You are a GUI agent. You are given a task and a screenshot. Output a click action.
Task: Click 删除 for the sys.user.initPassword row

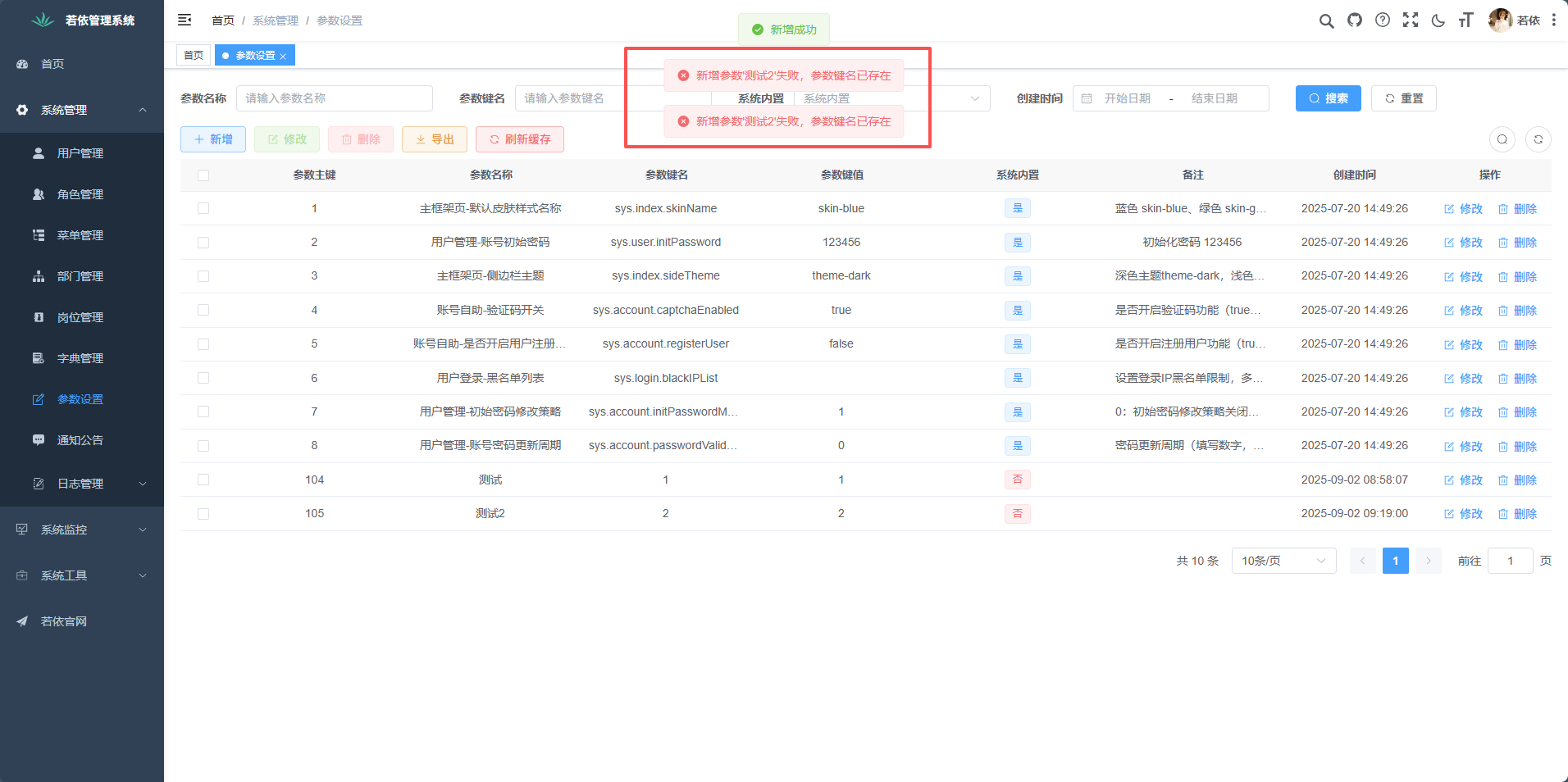click(1518, 243)
